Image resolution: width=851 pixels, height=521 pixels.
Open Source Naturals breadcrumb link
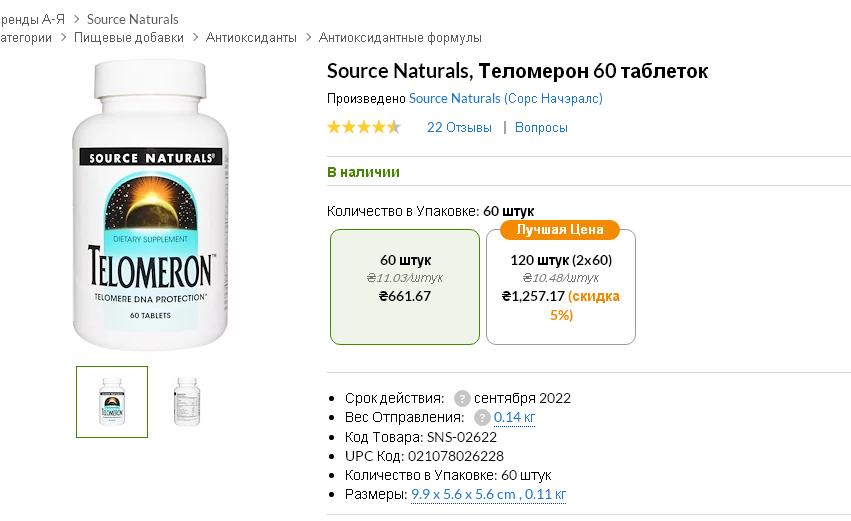(x=132, y=20)
